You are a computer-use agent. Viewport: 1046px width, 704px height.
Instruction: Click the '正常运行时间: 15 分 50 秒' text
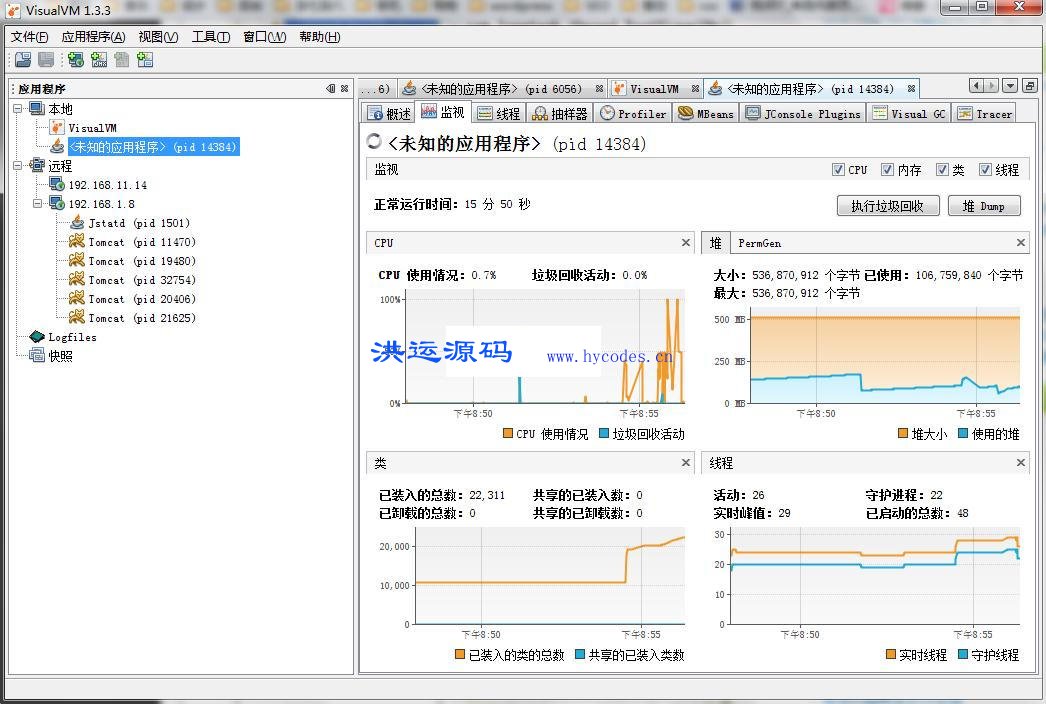coord(452,204)
